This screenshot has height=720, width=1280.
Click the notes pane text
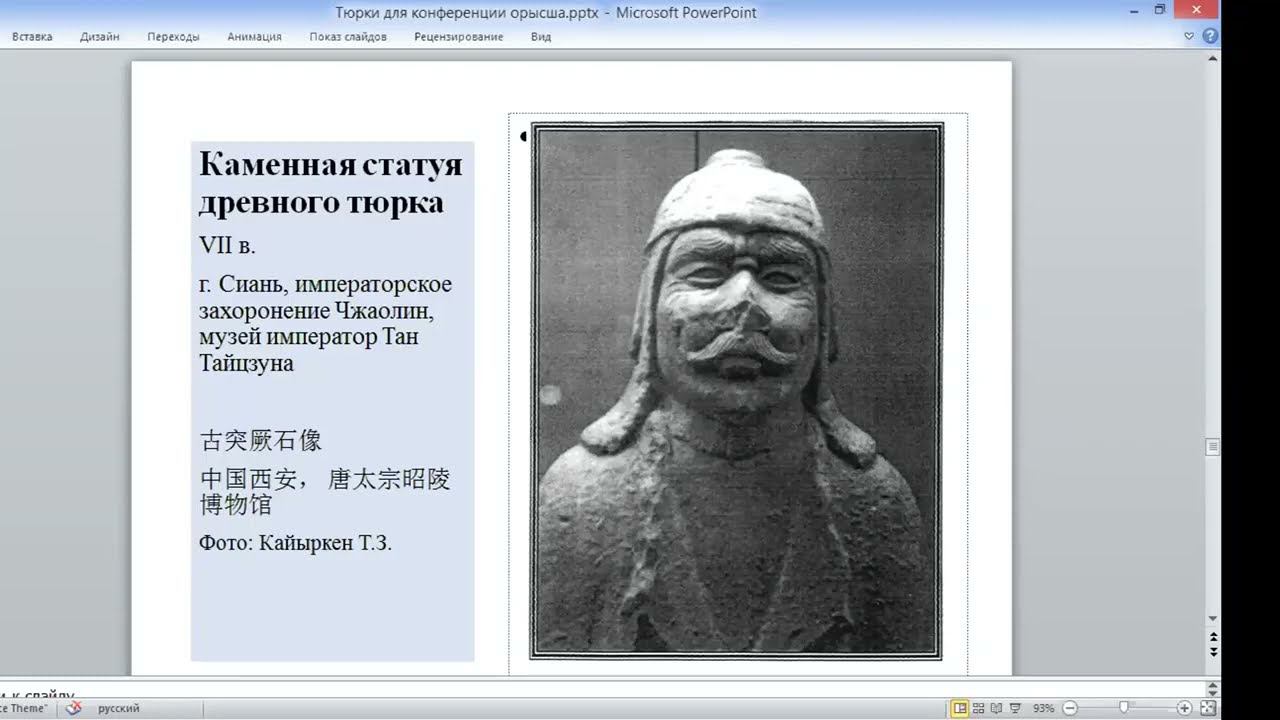[x=38, y=692]
